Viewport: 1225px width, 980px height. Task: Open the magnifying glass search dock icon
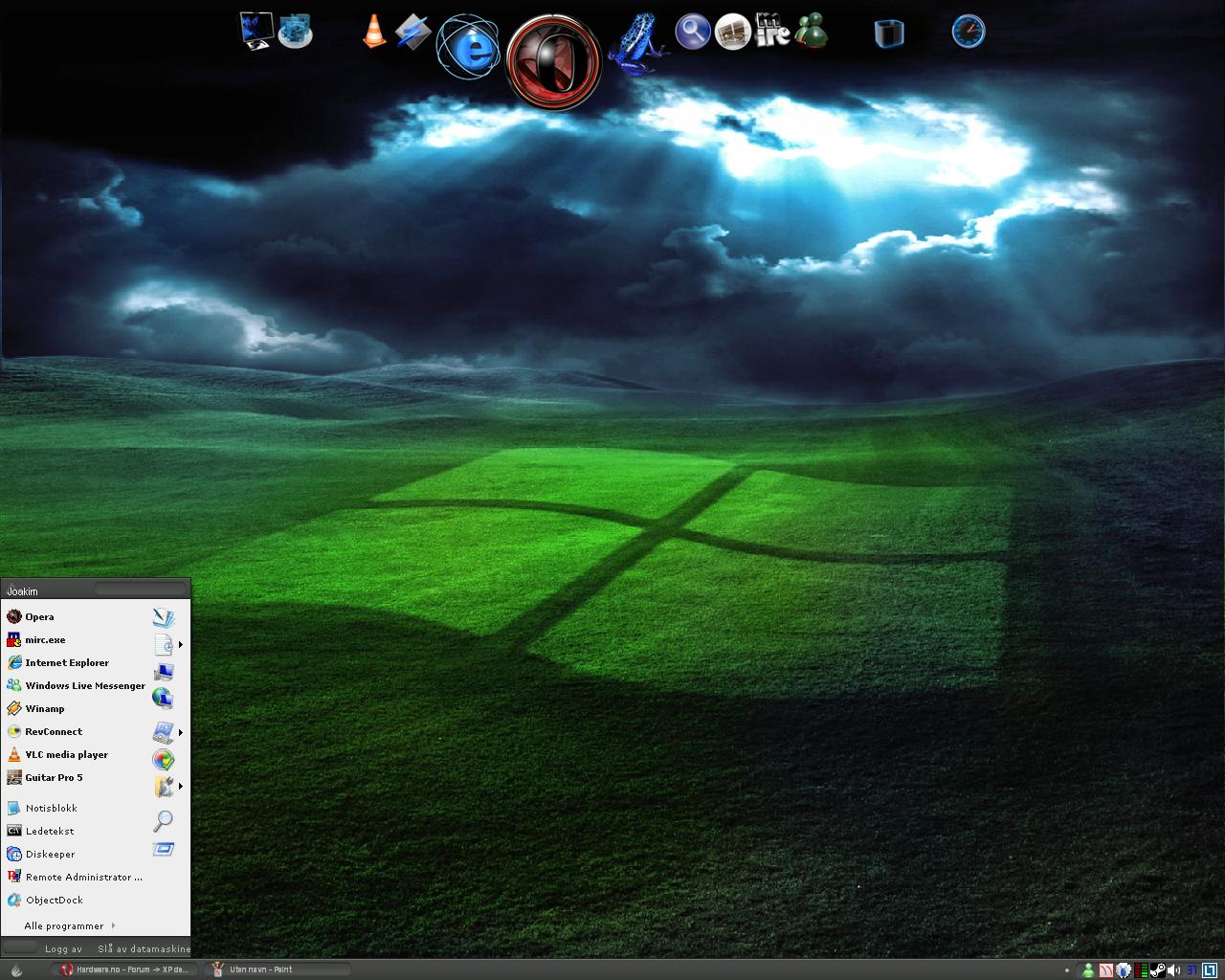coord(693,32)
